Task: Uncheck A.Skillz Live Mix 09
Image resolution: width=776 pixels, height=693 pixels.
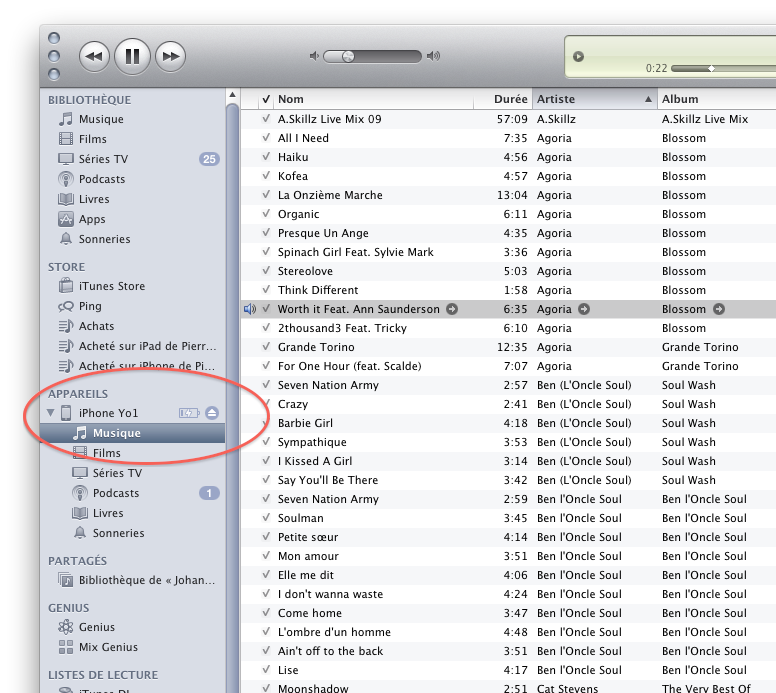Action: [x=266, y=119]
